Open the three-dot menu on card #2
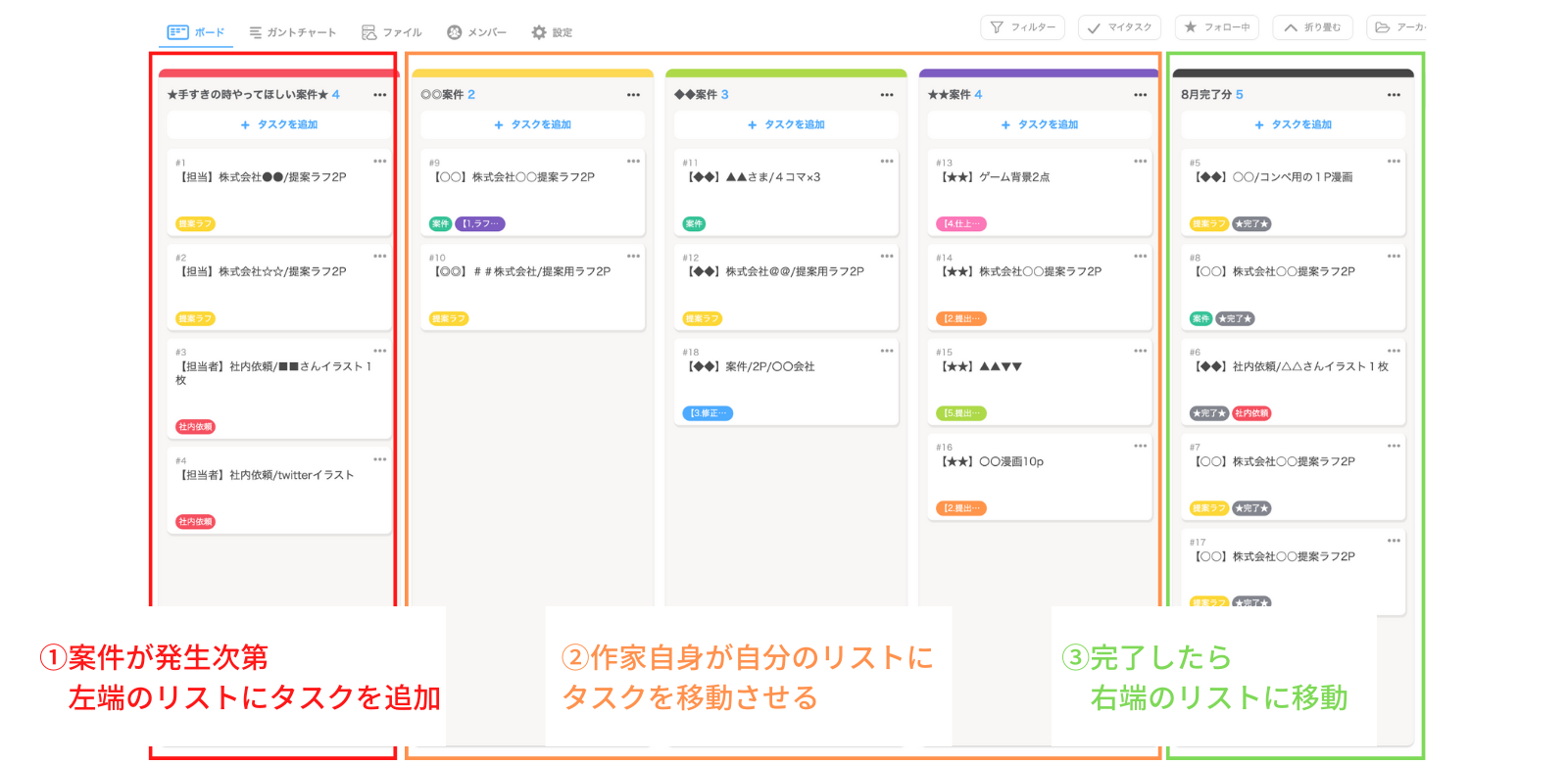Screen dimensions: 1568x764 pyautogui.click(x=380, y=256)
